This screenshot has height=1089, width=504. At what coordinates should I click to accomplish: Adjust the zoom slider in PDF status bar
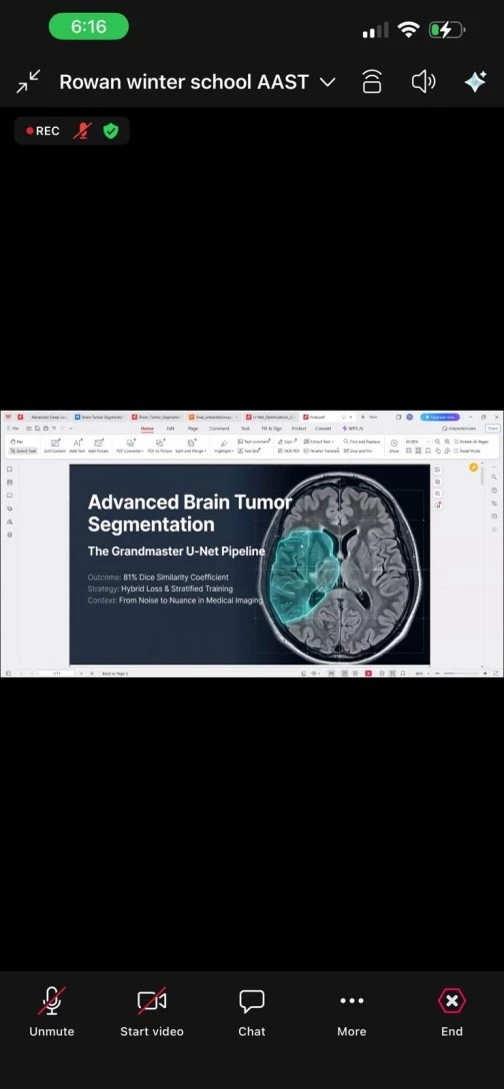point(464,674)
